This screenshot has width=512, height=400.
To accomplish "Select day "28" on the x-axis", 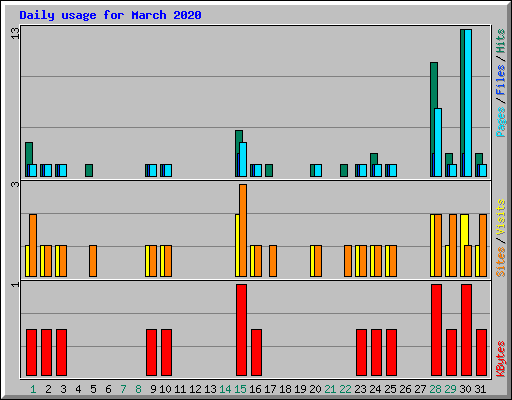I will (435, 389).
